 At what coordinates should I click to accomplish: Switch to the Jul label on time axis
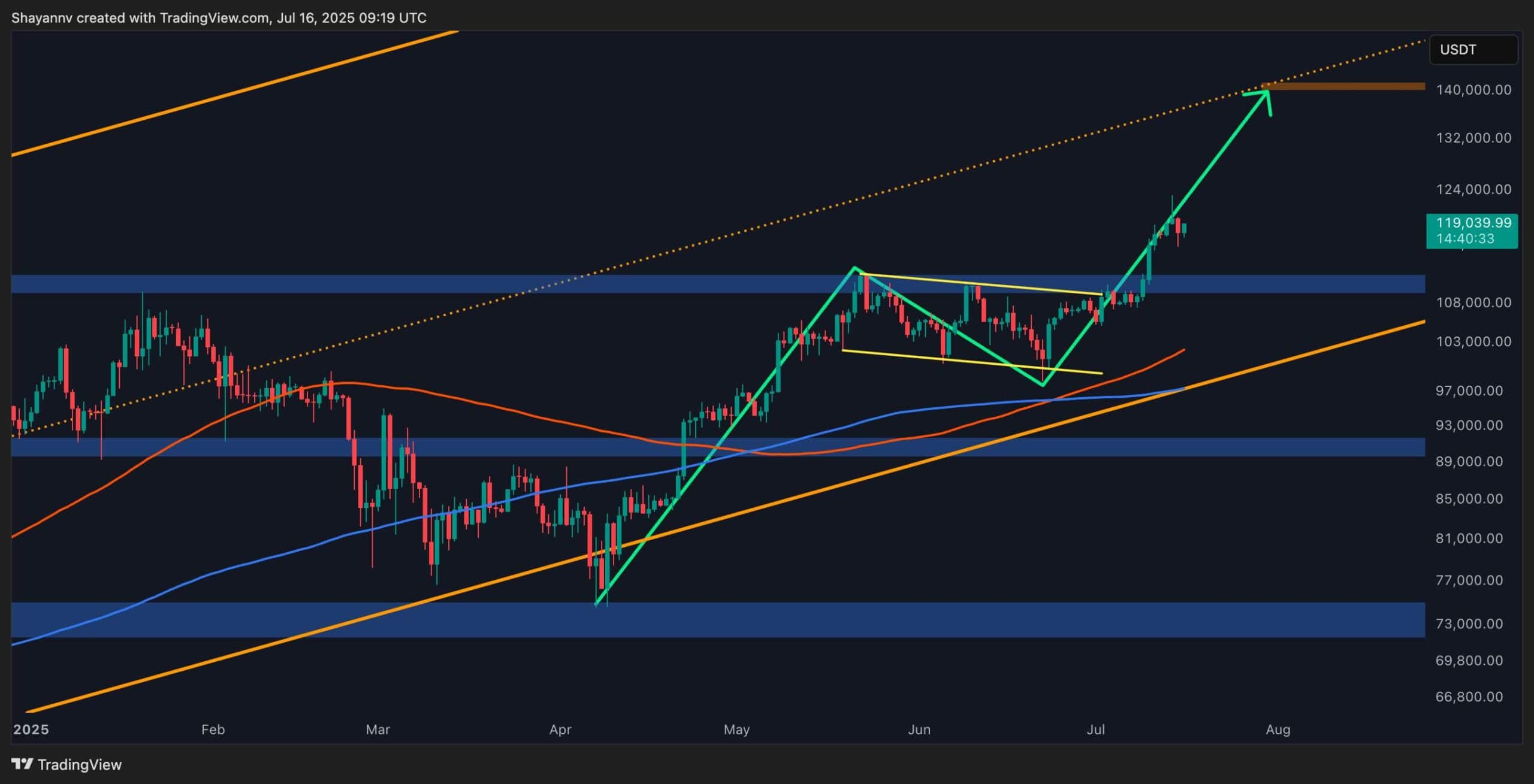[1096, 730]
